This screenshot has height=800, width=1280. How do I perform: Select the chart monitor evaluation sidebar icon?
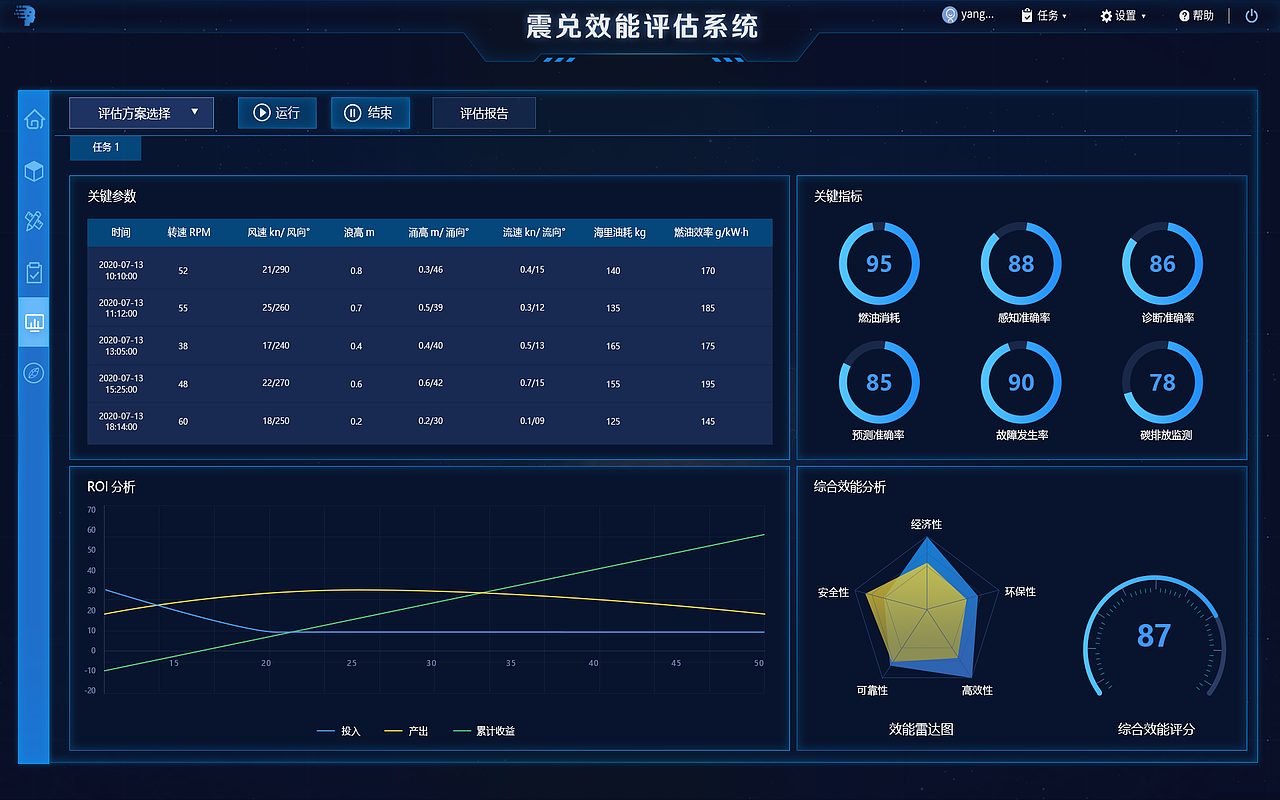34,322
